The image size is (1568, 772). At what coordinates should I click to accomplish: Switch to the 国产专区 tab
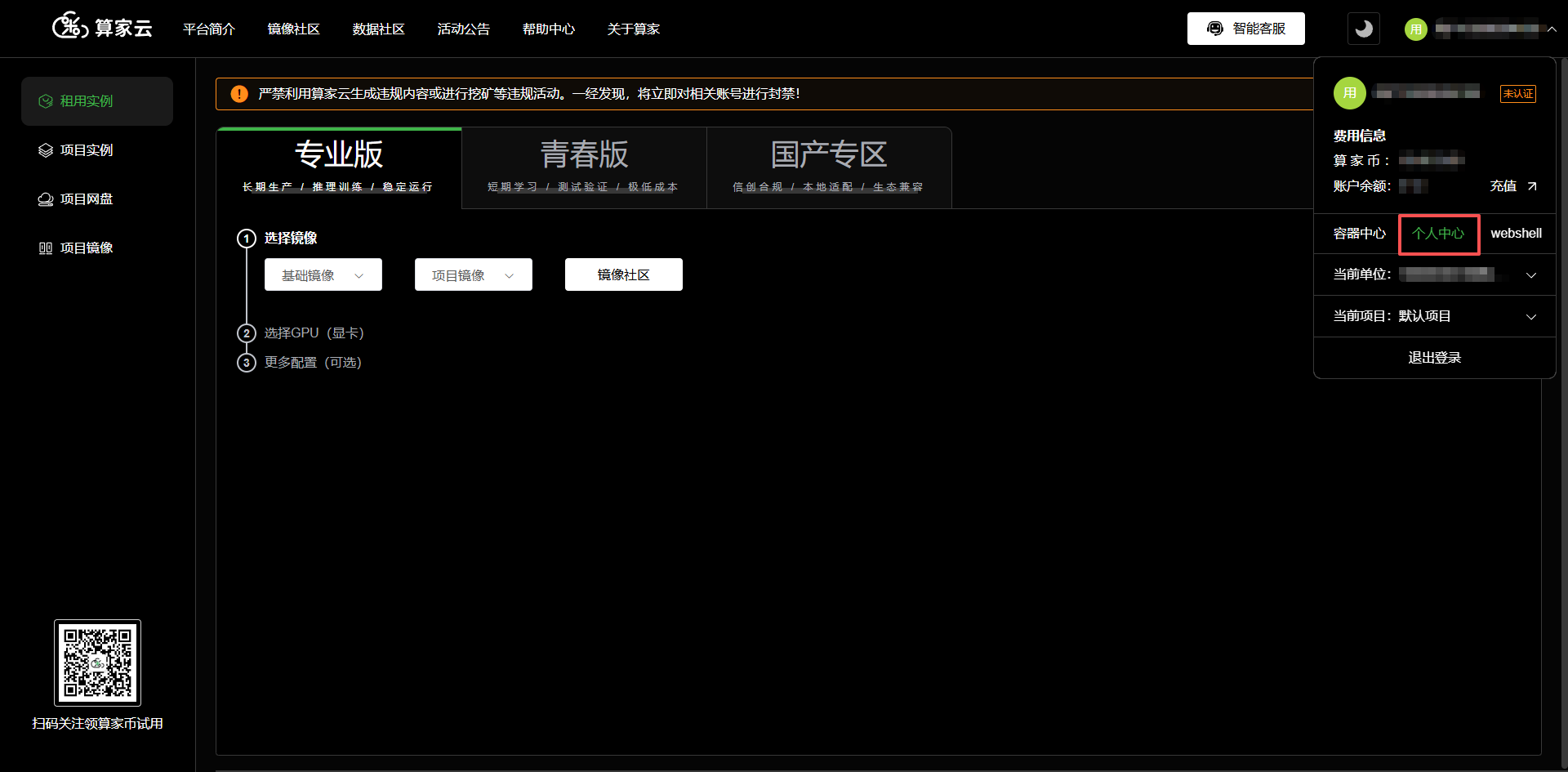pos(829,167)
